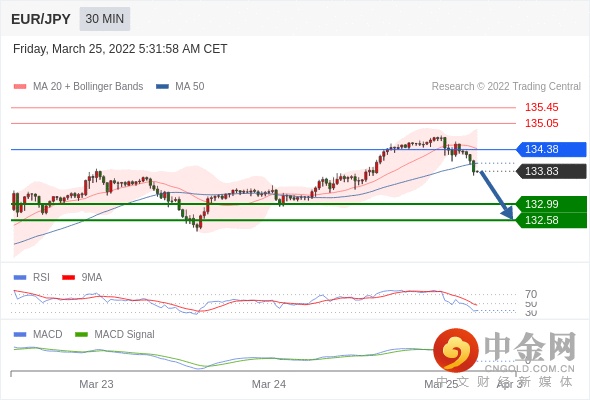Click the date 'Friday, March 25, 2022' text
590x400 pixels.
74,49
